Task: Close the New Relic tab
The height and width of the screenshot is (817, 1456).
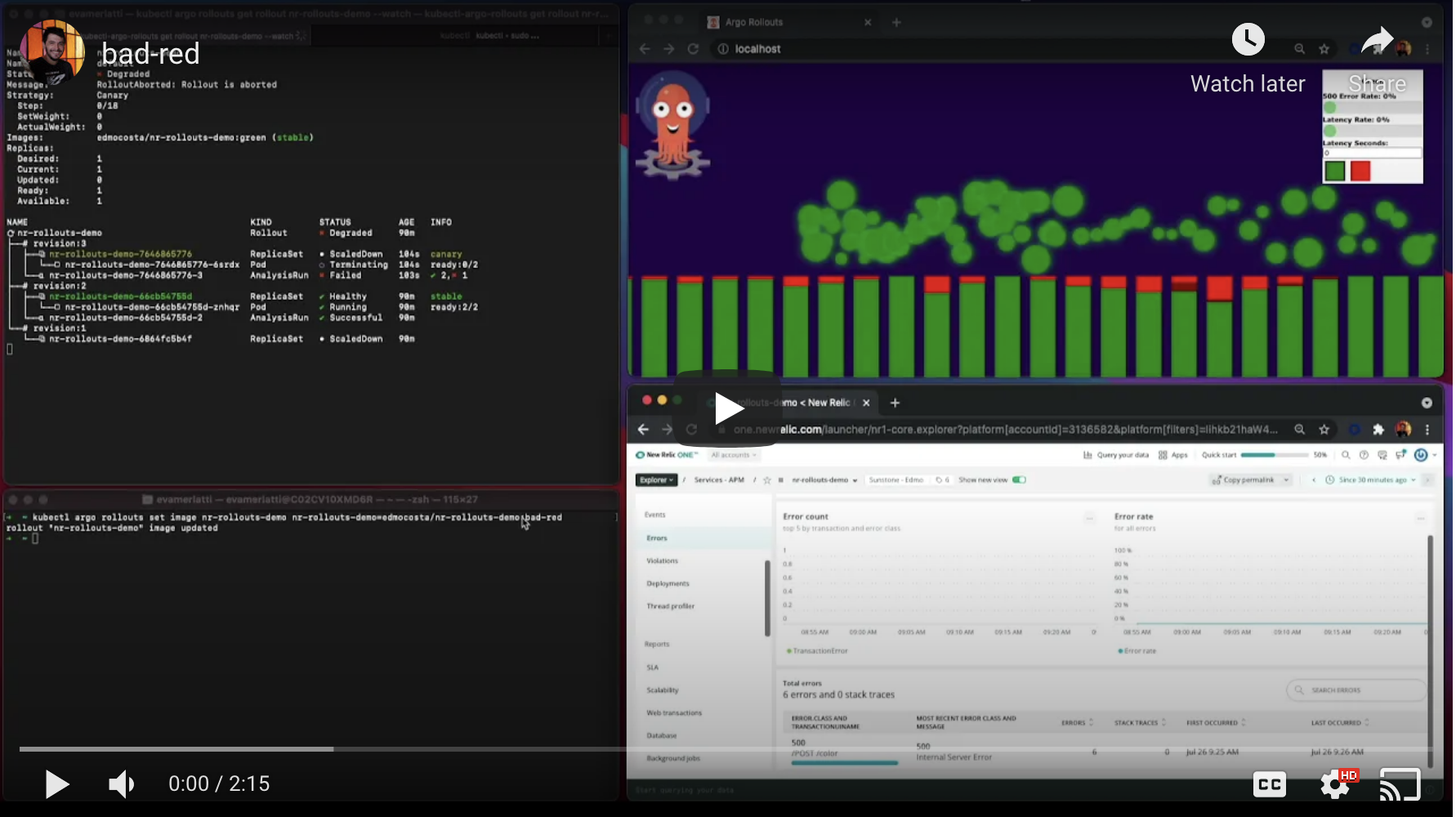Action: [x=866, y=403]
